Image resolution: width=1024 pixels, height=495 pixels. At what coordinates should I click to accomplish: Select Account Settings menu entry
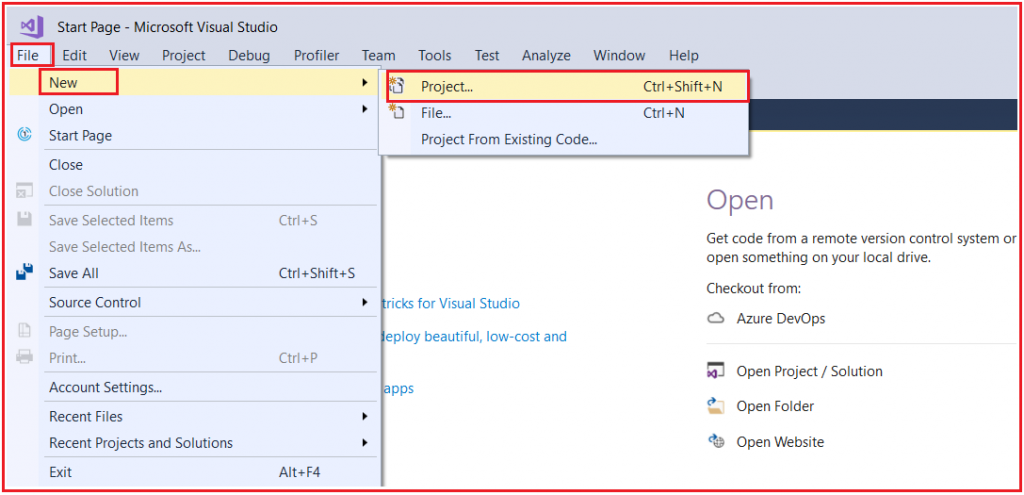[105, 387]
